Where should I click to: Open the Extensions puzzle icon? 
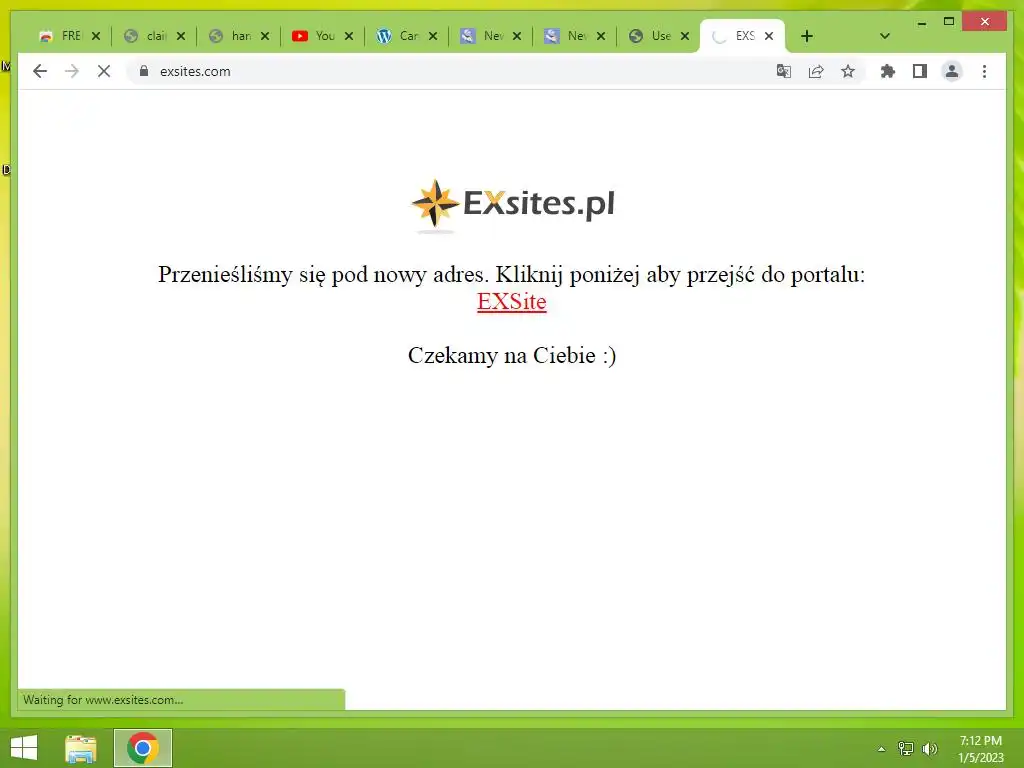pyautogui.click(x=888, y=71)
